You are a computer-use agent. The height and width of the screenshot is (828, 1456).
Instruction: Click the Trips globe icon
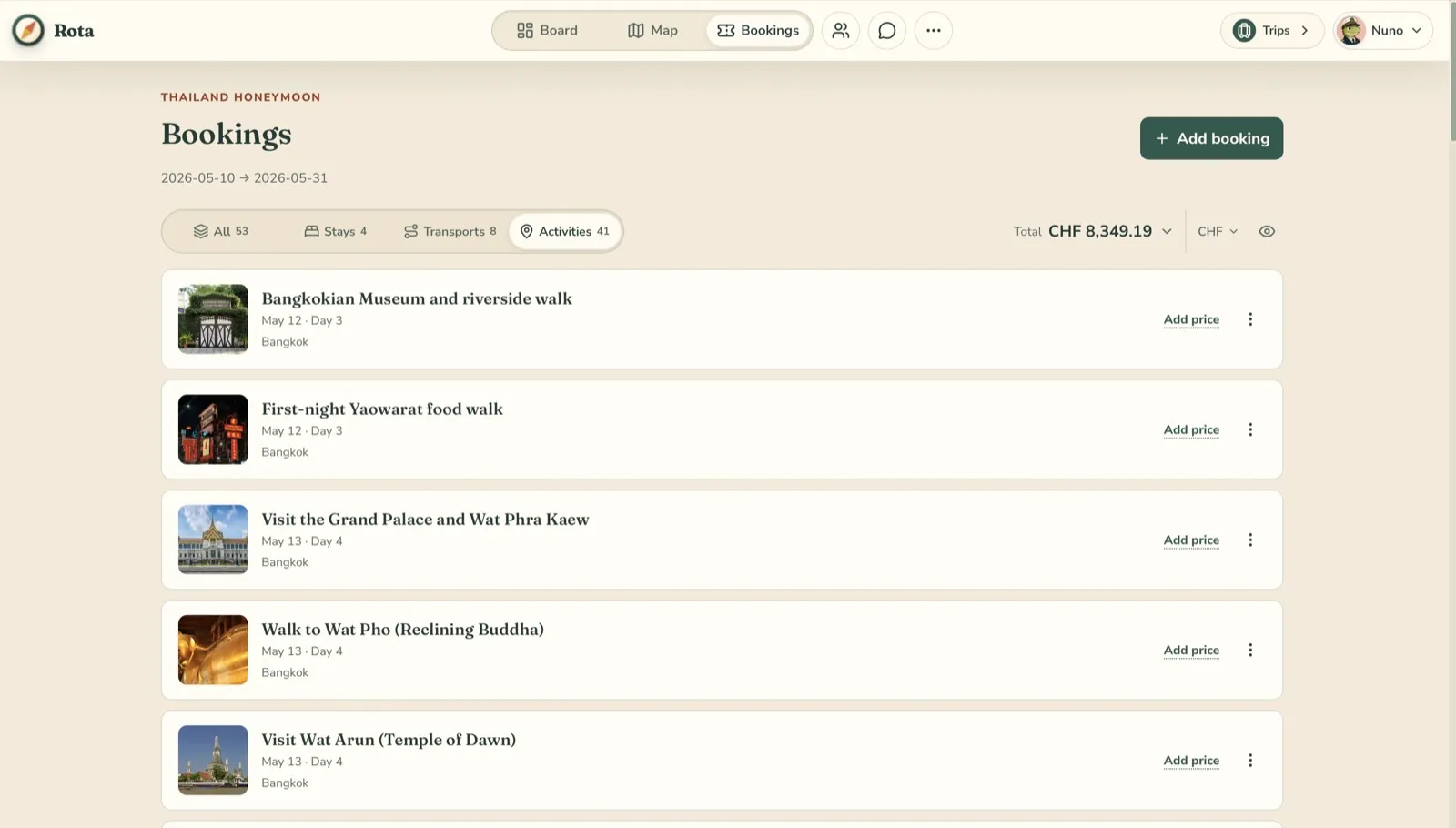1244,30
